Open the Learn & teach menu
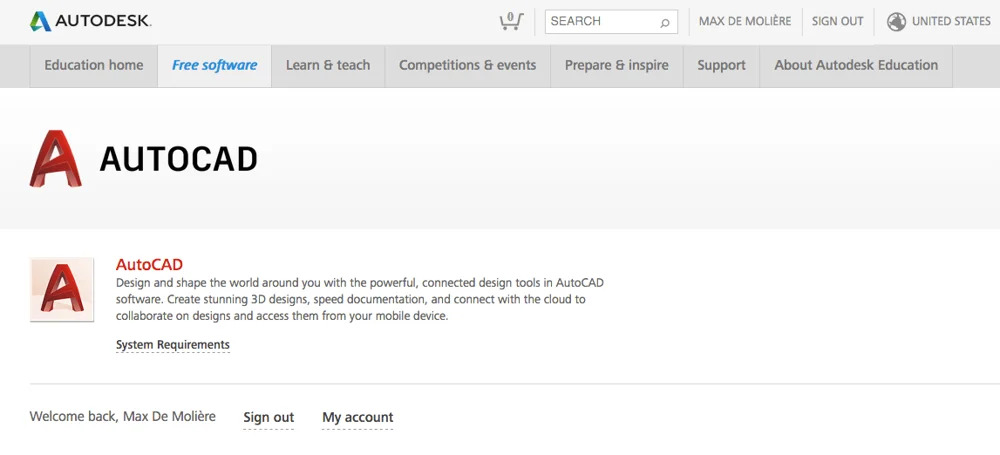The image size is (1000, 455). coord(328,65)
